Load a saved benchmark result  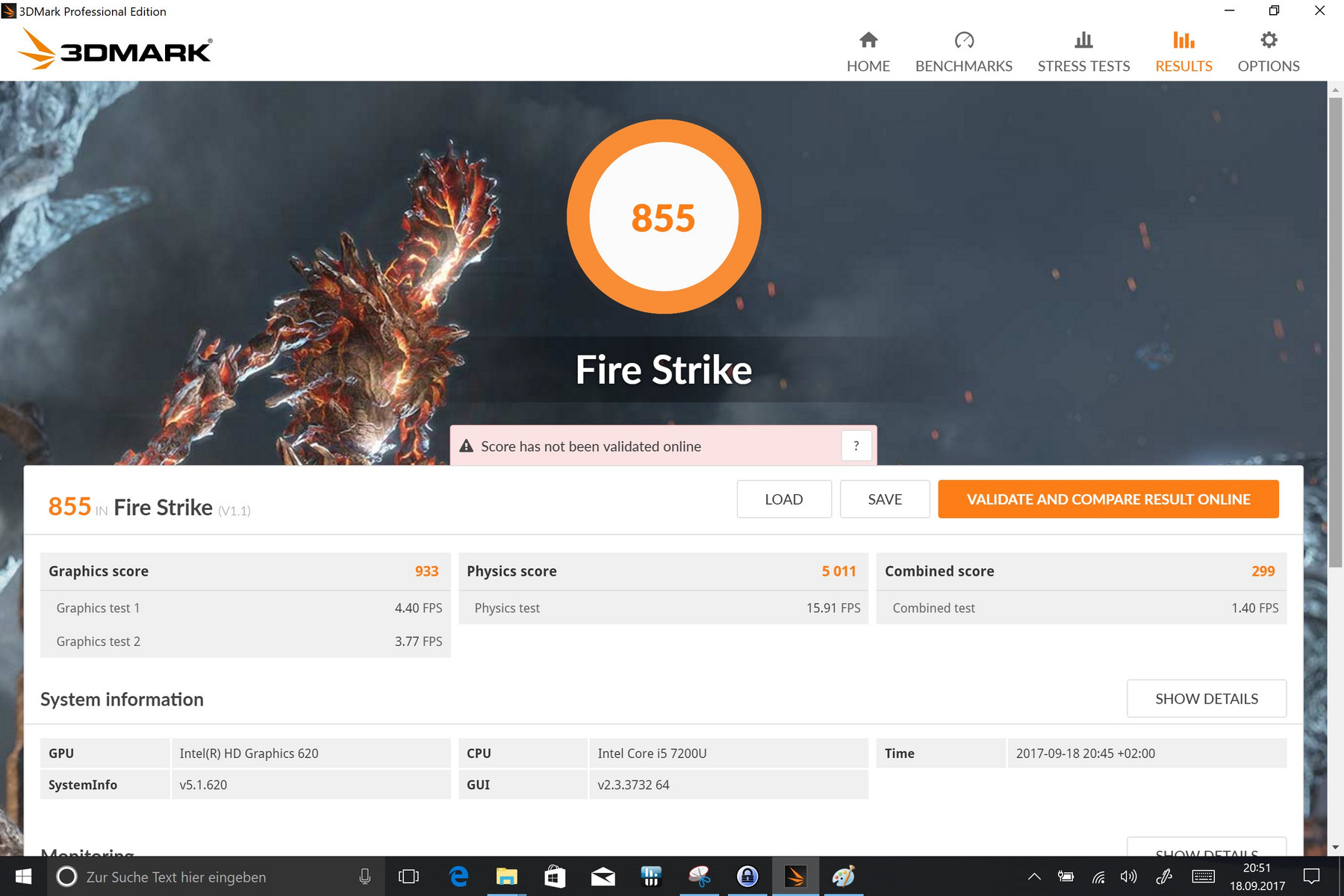coord(783,500)
